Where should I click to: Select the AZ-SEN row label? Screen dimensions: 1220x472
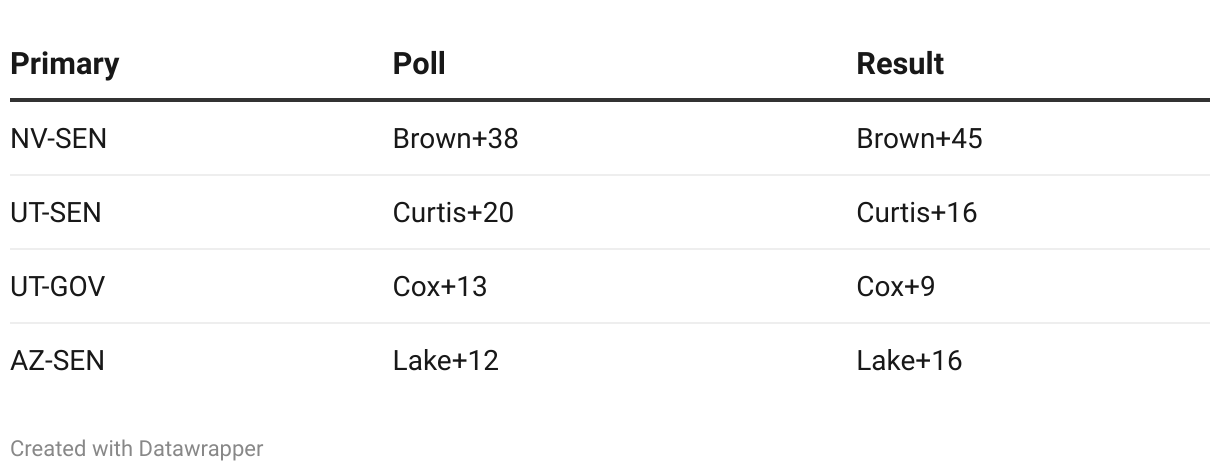pyautogui.click(x=57, y=361)
